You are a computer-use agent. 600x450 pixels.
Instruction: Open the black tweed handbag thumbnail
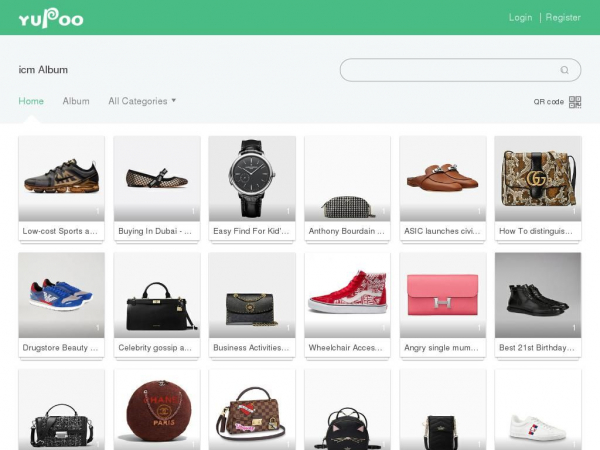(x=61, y=409)
